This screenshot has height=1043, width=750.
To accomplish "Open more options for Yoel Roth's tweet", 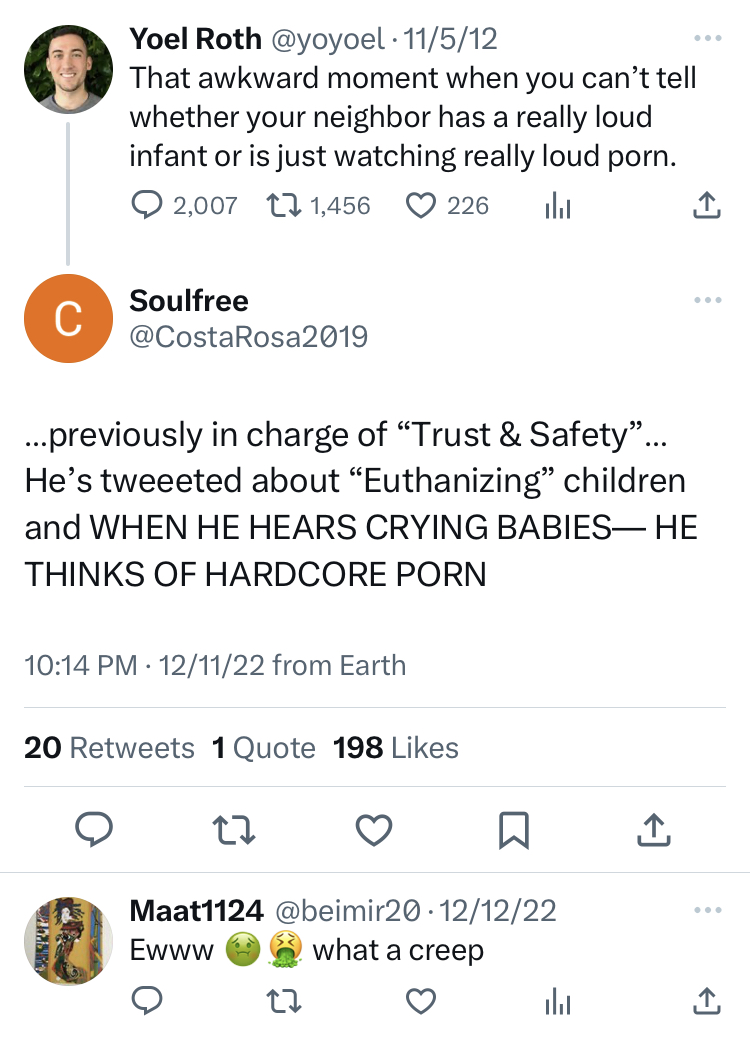I will point(706,39).
